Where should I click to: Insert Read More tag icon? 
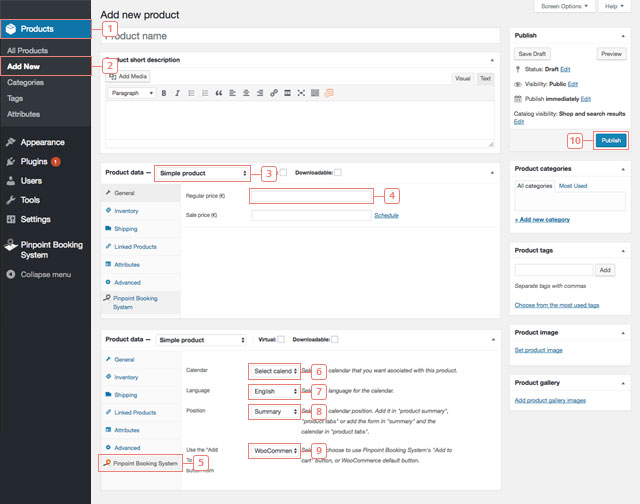click(287, 93)
